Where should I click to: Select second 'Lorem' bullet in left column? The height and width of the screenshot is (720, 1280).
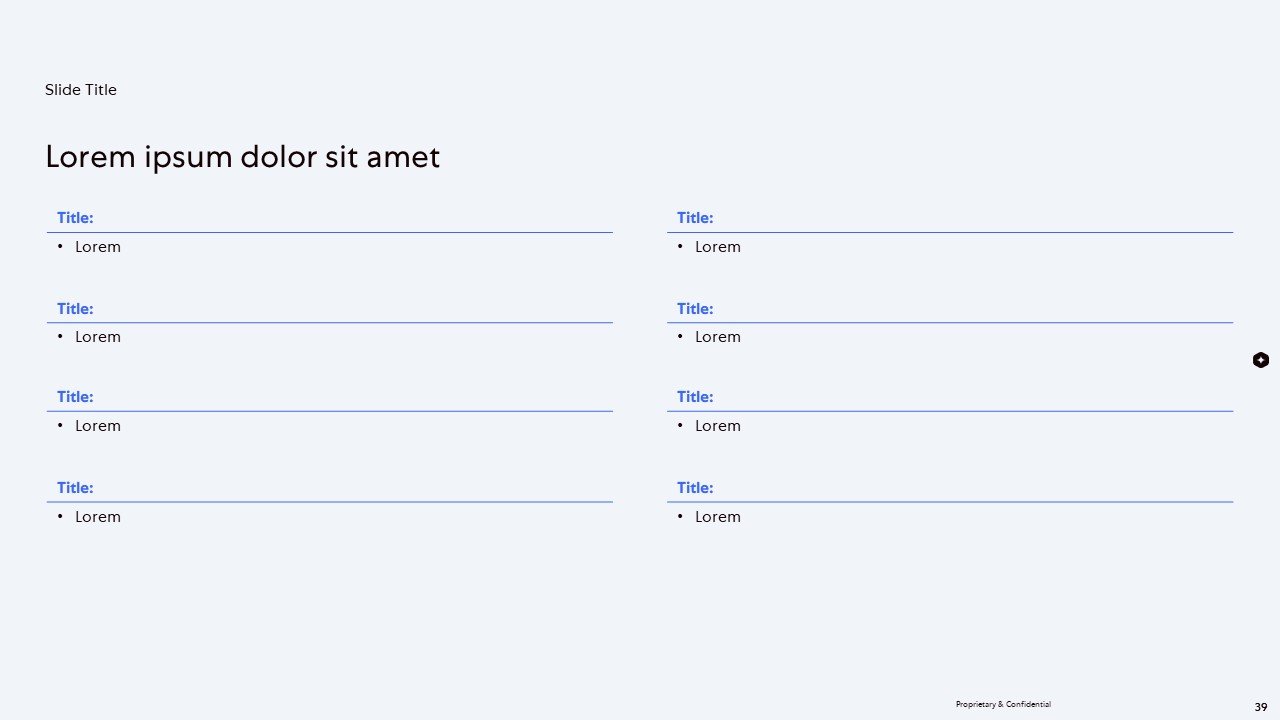click(98, 337)
